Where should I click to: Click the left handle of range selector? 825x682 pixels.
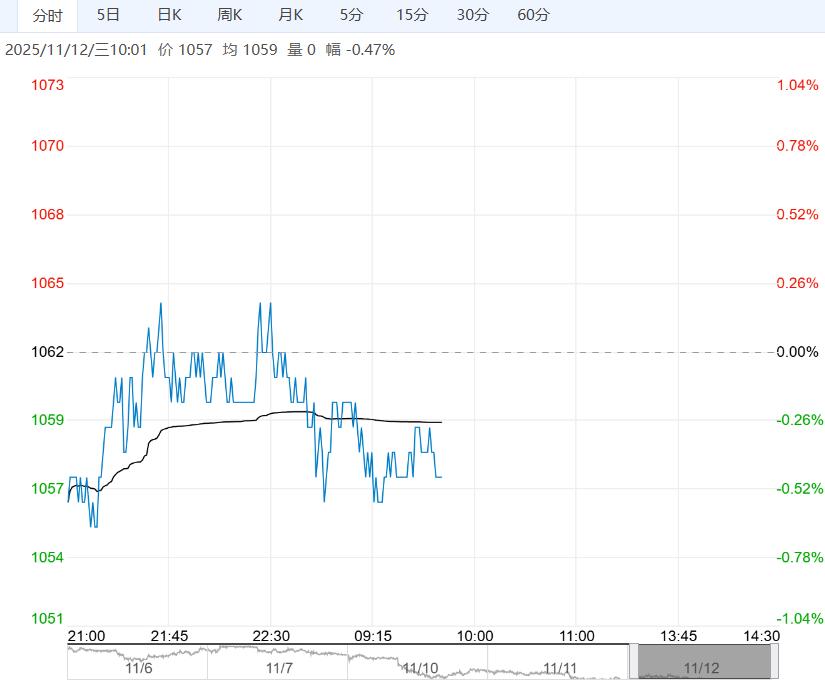(x=634, y=662)
